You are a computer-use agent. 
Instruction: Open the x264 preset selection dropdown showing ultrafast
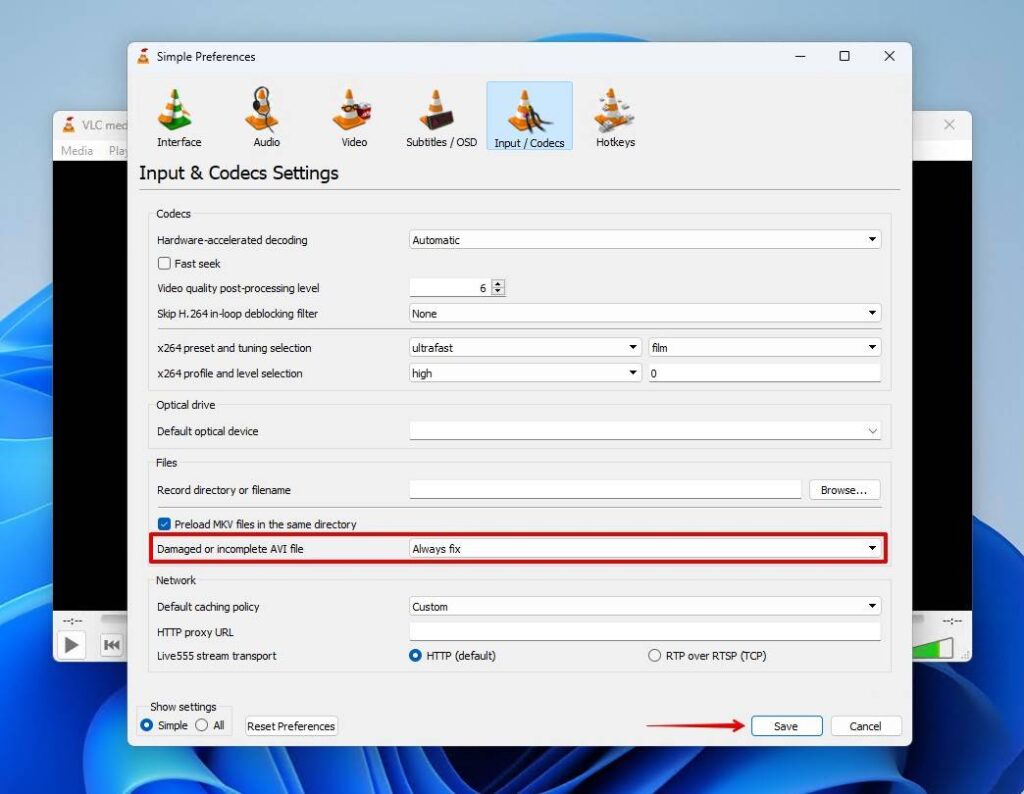tap(633, 347)
